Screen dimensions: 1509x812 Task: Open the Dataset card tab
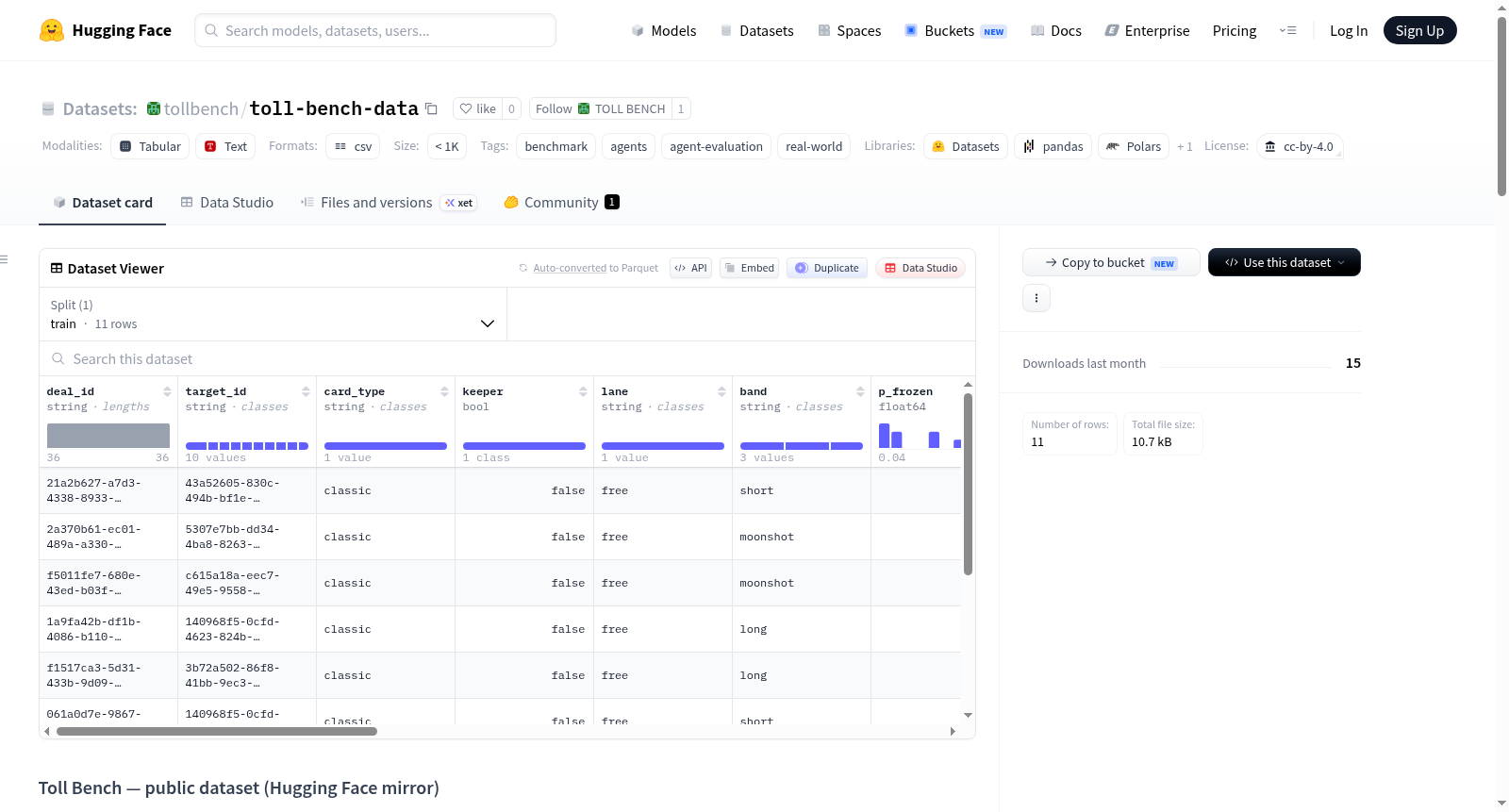(102, 203)
